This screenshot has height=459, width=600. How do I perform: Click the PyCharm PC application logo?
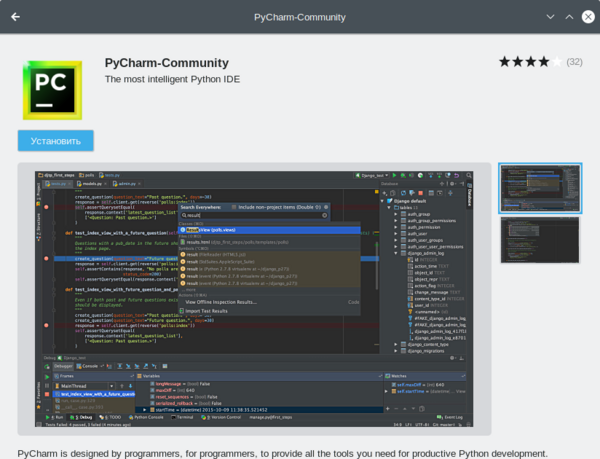coord(52,90)
